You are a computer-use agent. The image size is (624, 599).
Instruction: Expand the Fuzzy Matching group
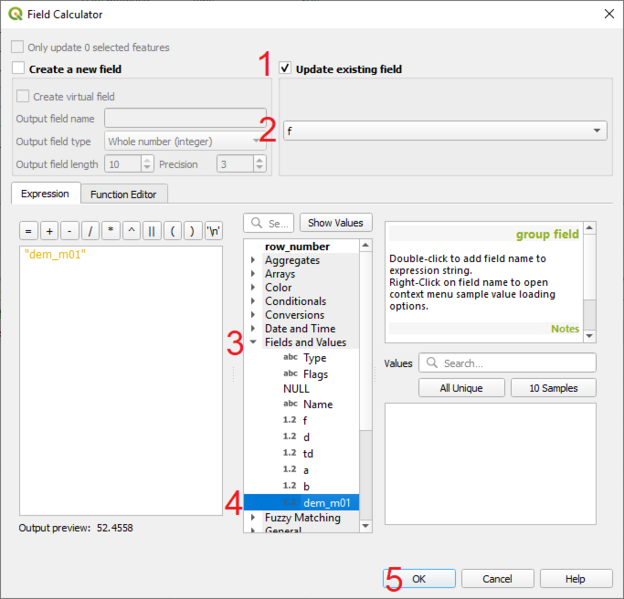coord(253,517)
